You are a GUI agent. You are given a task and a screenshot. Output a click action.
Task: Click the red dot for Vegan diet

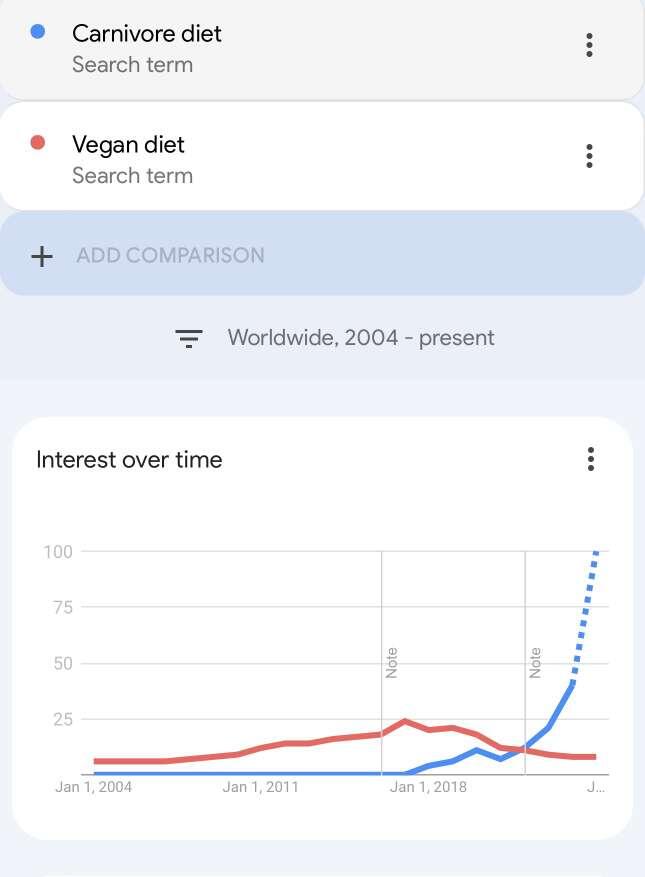[37, 143]
